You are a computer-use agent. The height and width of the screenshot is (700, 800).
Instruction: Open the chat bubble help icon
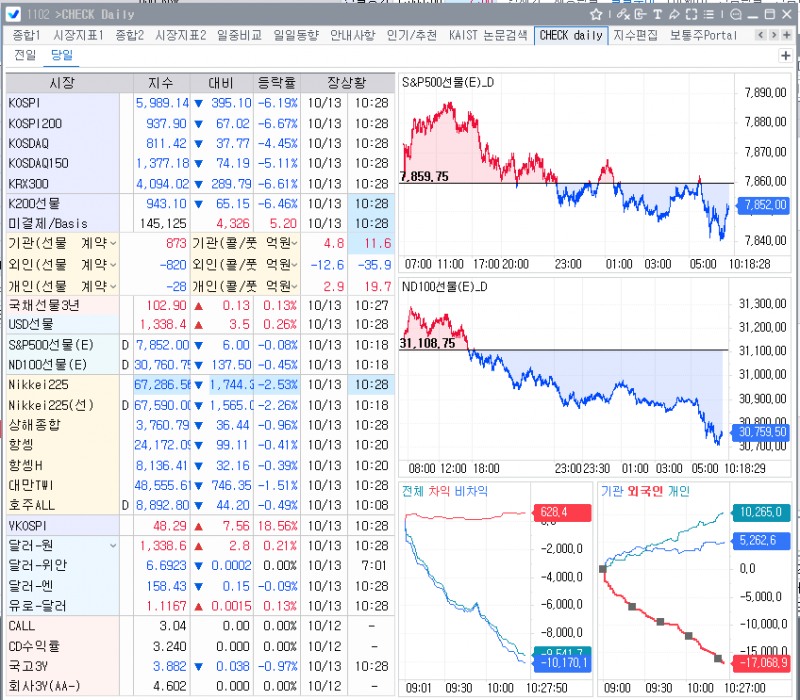click(x=736, y=14)
